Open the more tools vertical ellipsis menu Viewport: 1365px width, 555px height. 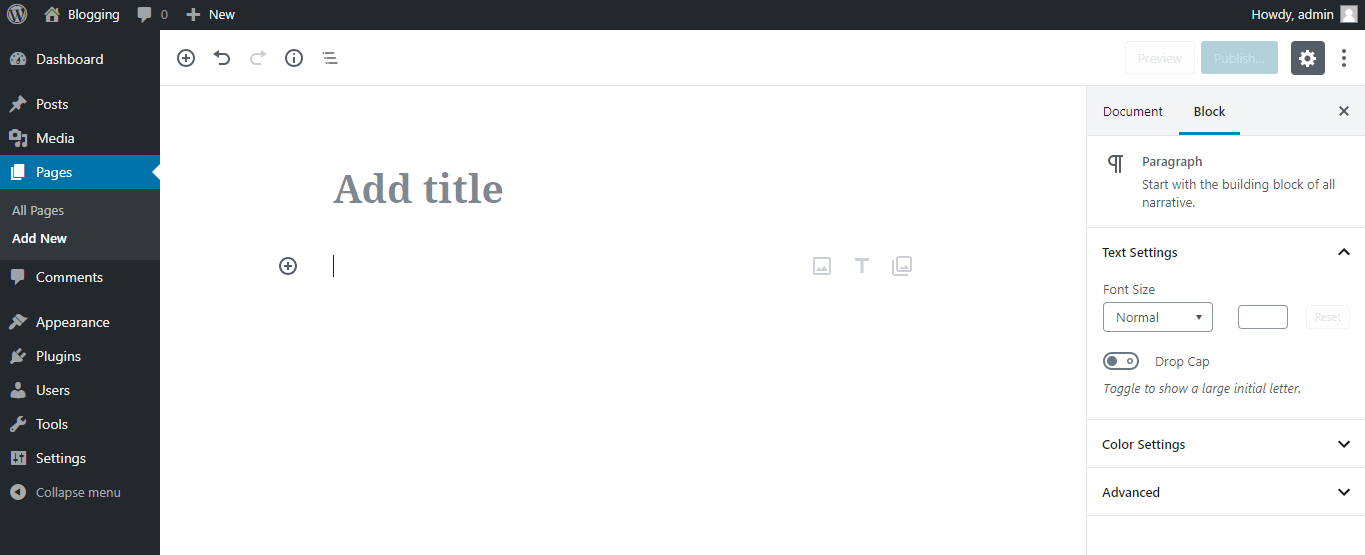pos(1344,58)
